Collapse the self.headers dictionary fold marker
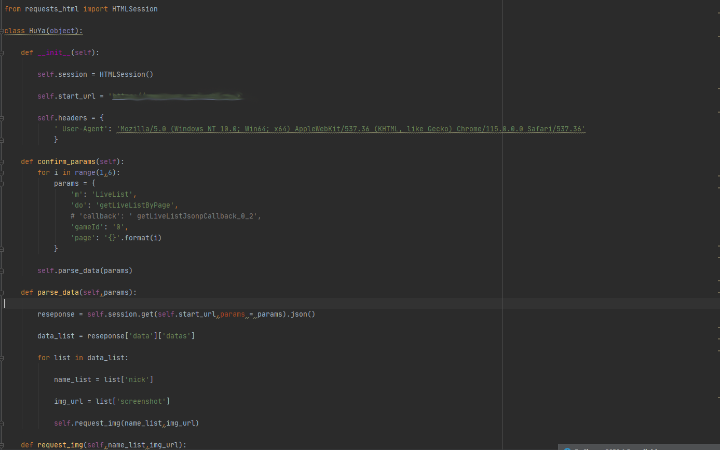Image resolution: width=720 pixels, height=450 pixels. coord(2,118)
